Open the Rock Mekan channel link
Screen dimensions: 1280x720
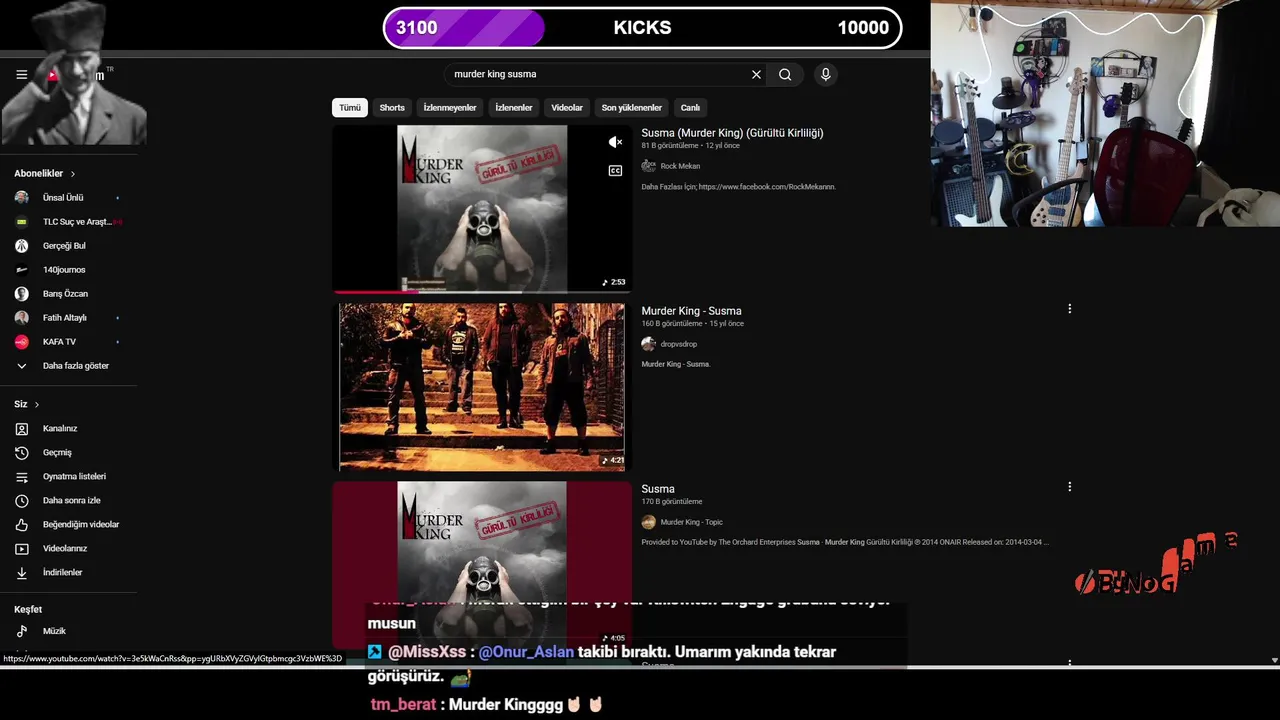tap(680, 166)
